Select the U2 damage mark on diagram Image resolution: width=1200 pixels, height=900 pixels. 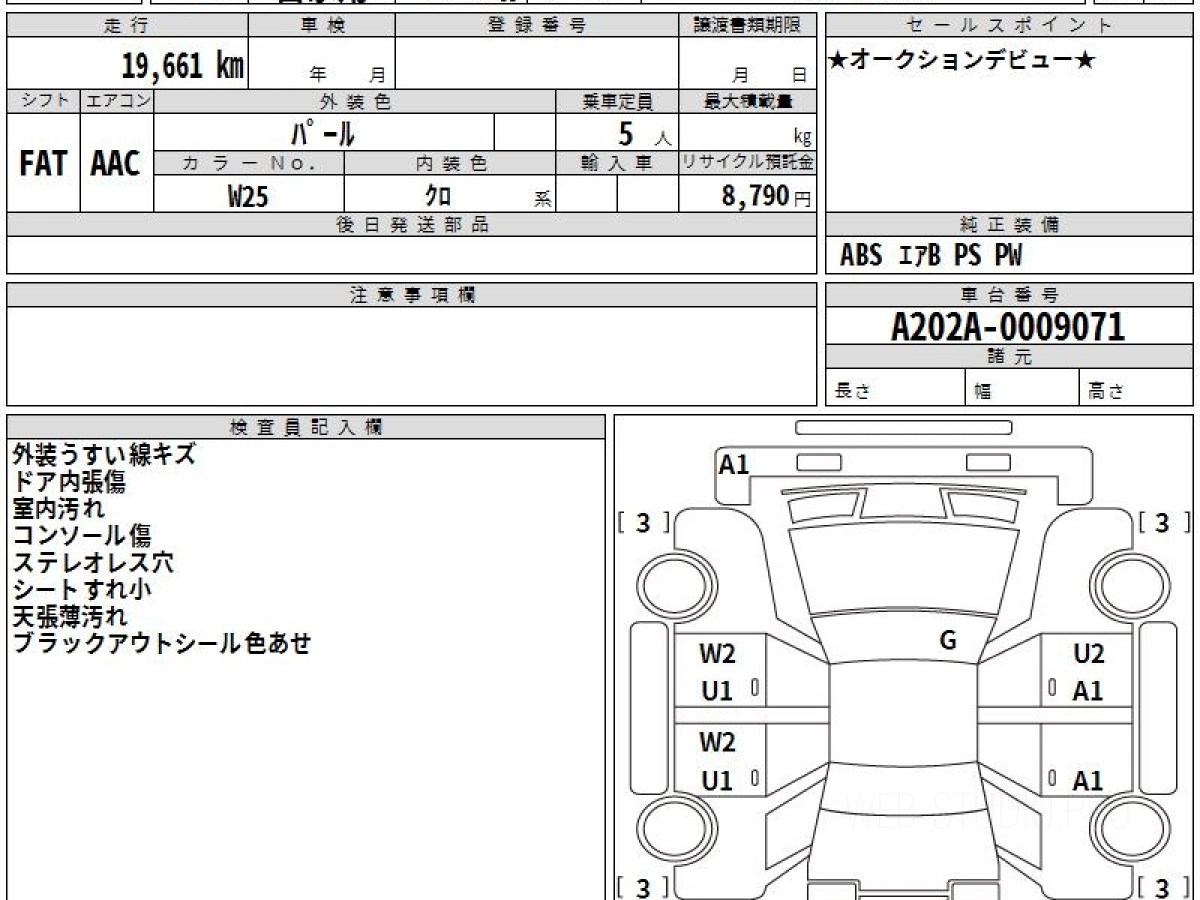coord(1088,654)
